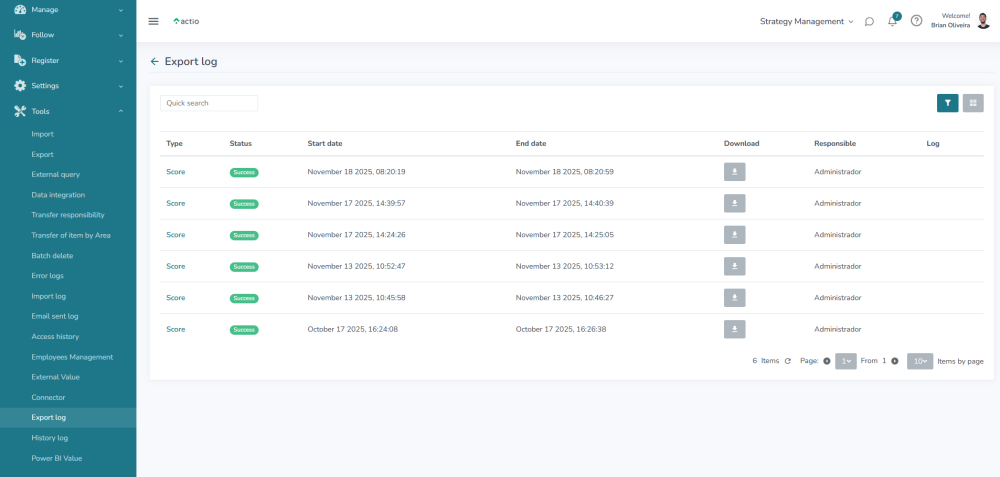This screenshot has height=477, width=1000.
Task: Click the Success badge in October 17 row
Action: (244, 330)
